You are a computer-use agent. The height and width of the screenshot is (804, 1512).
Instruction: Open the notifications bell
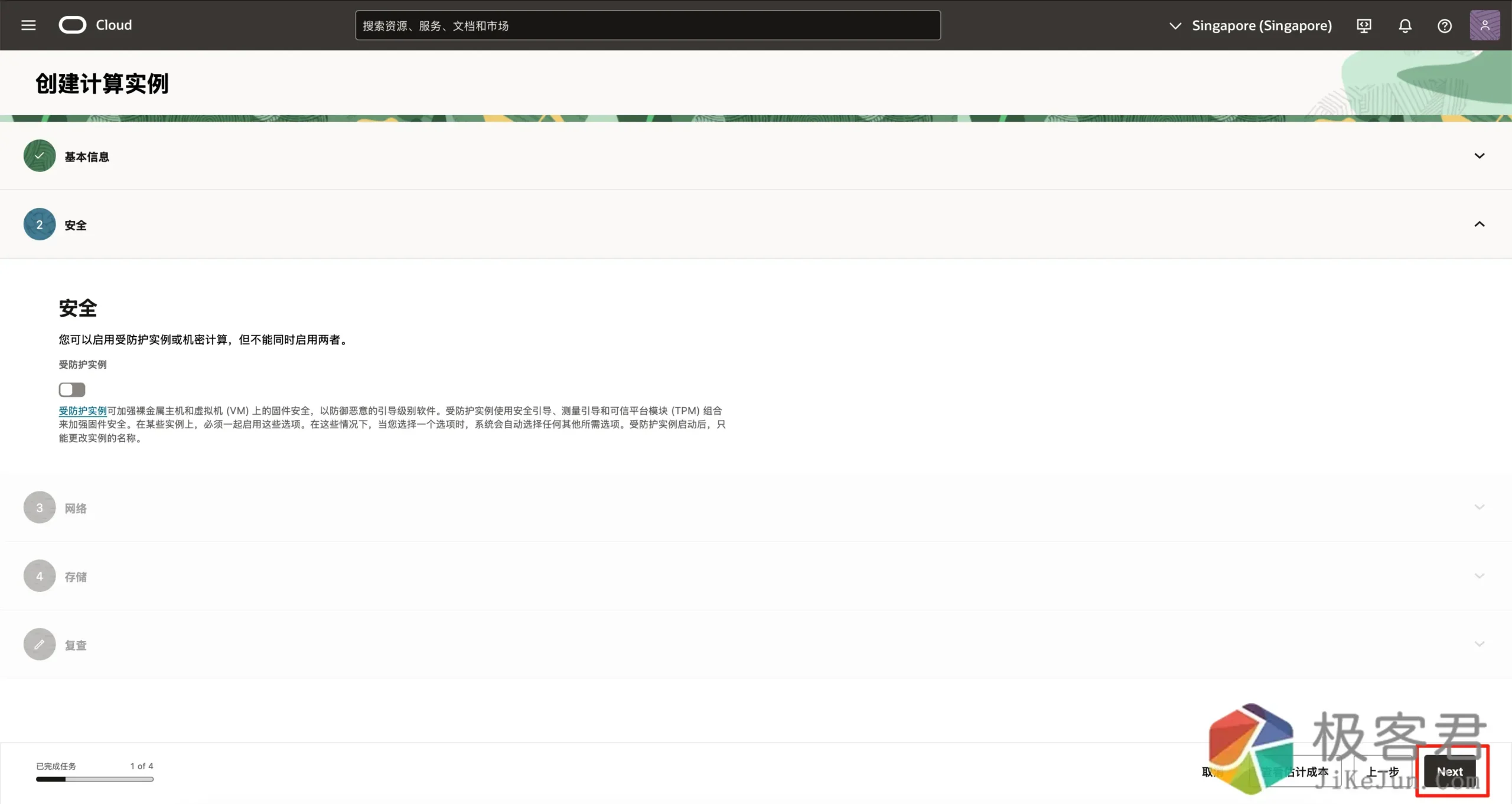(x=1405, y=25)
